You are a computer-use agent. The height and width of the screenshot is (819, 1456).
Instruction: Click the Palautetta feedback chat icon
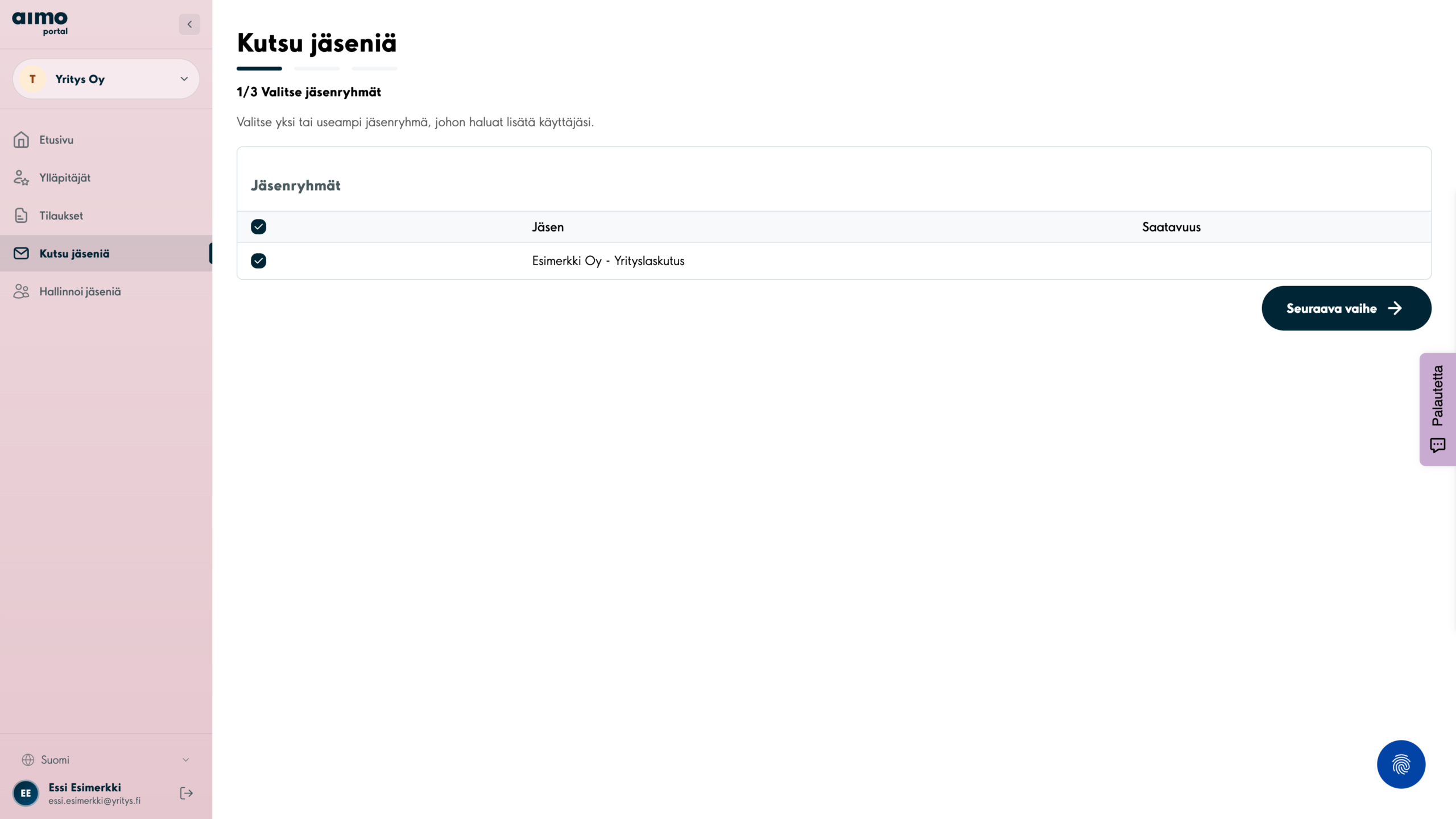point(1437,445)
